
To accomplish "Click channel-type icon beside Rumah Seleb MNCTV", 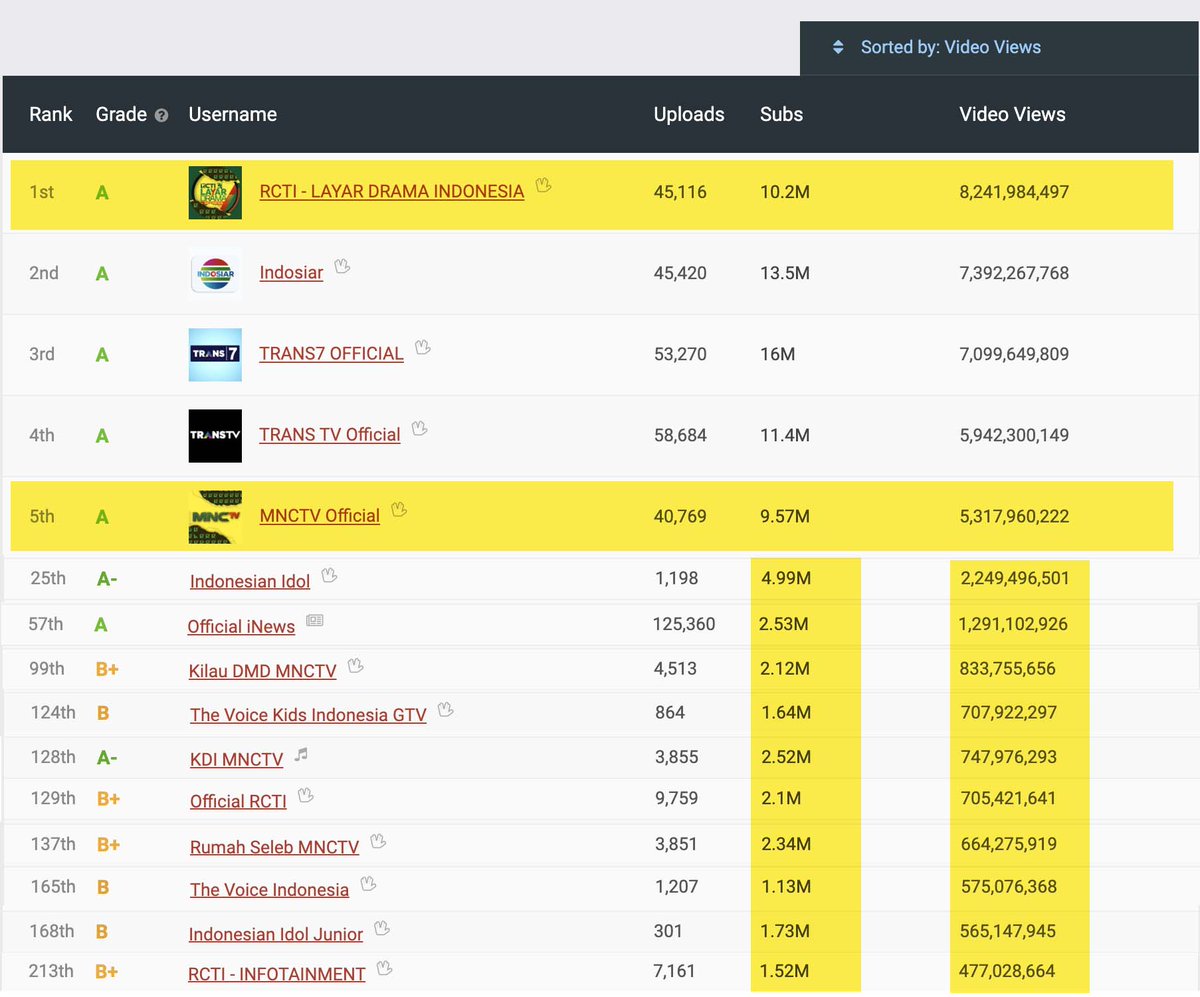I will click(378, 841).
